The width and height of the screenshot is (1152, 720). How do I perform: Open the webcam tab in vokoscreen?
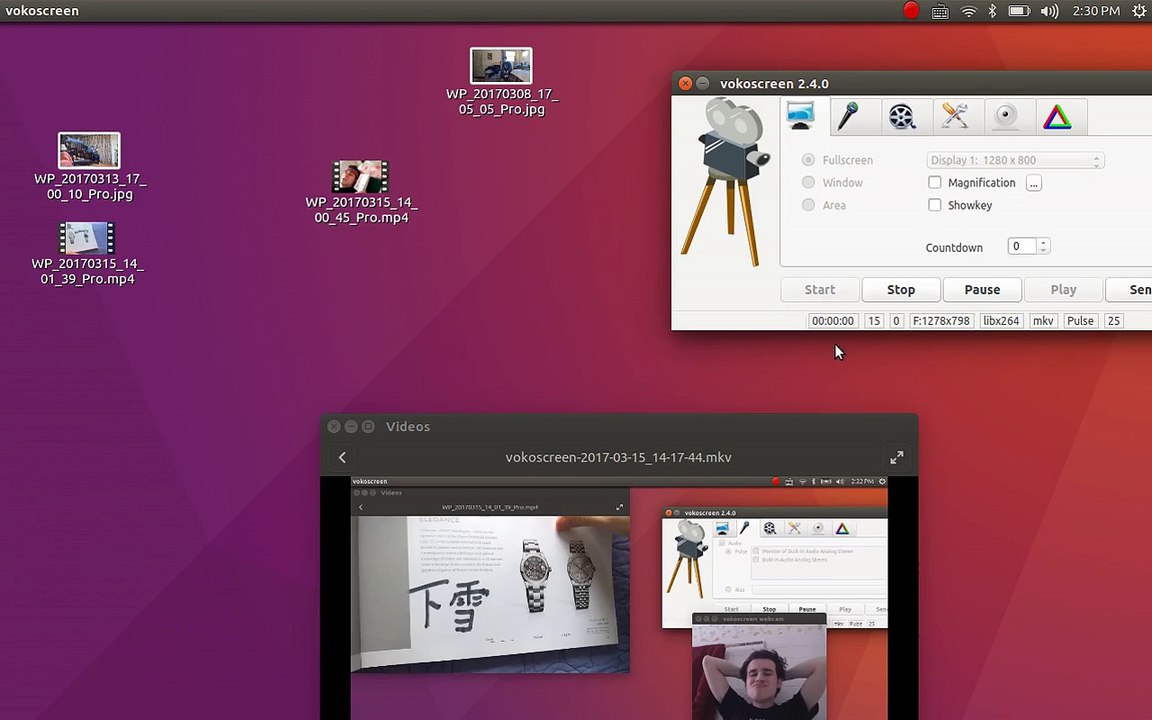(x=1006, y=116)
